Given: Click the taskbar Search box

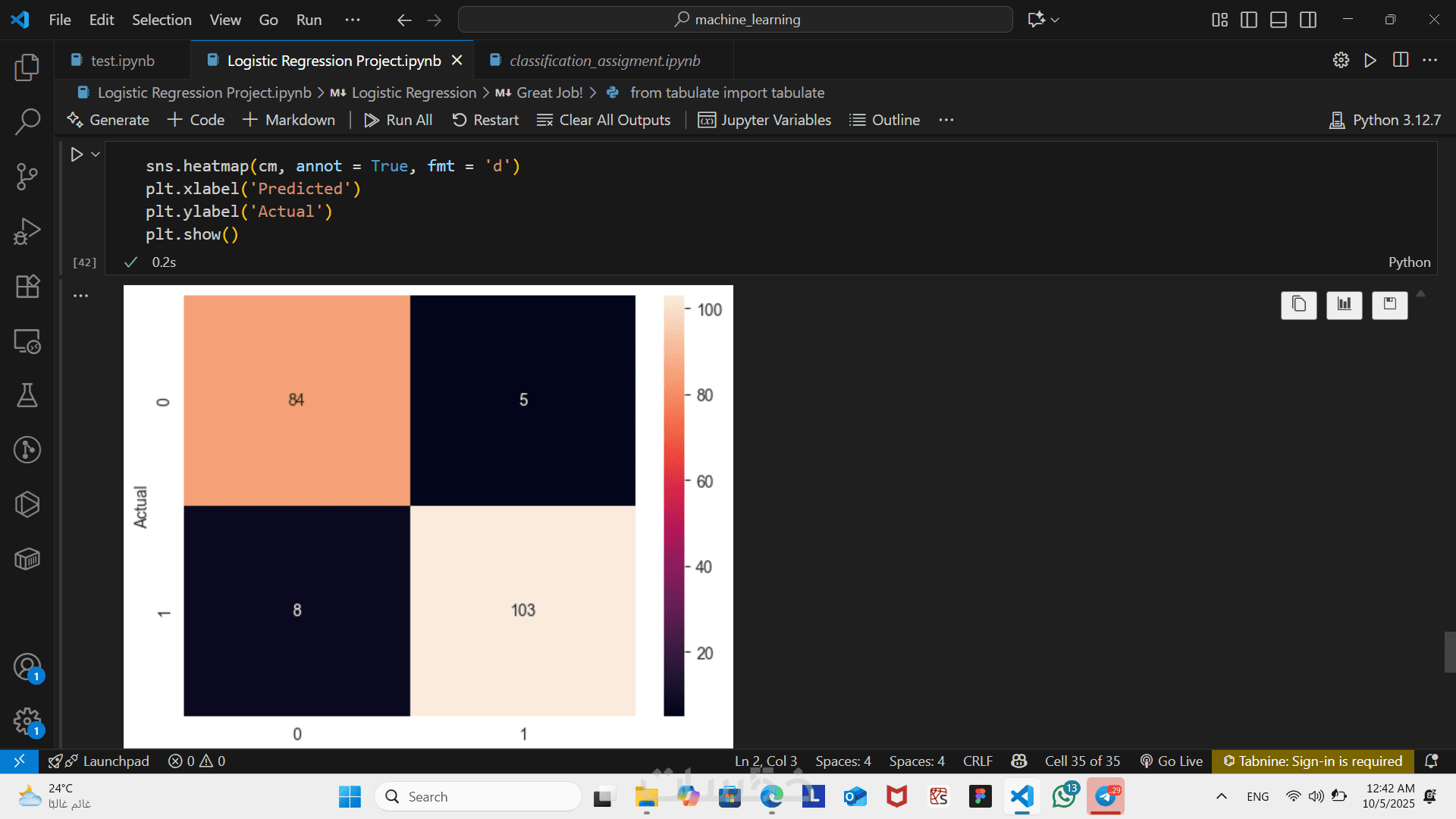Looking at the screenshot, I should click(478, 796).
